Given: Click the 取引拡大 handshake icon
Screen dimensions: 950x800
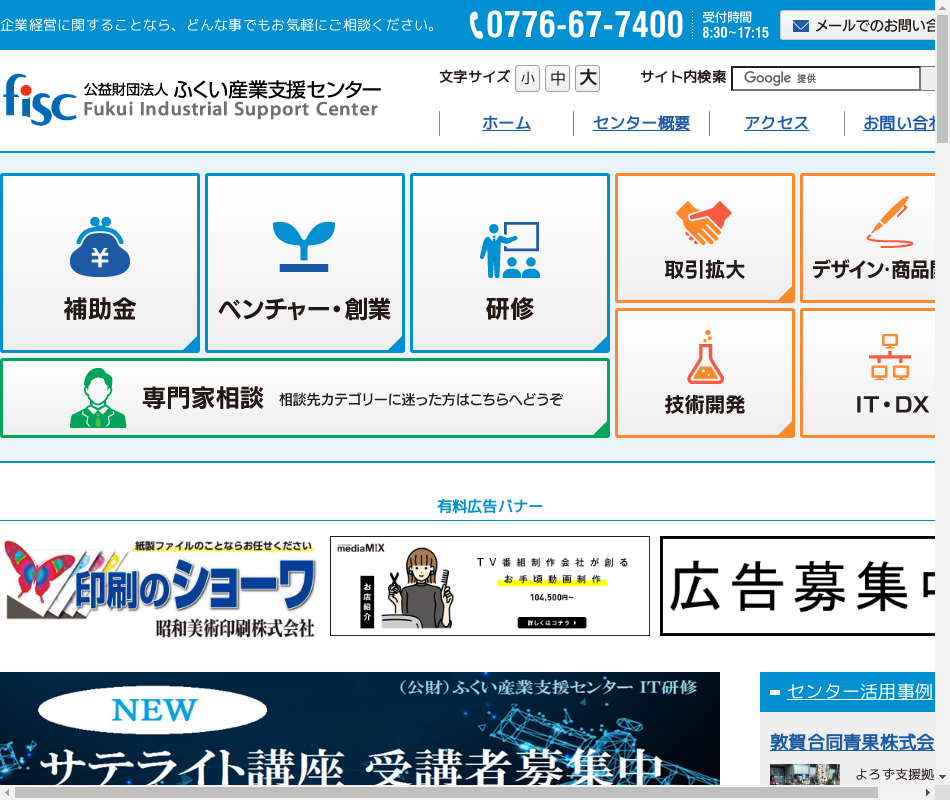Looking at the screenshot, I should (704, 224).
